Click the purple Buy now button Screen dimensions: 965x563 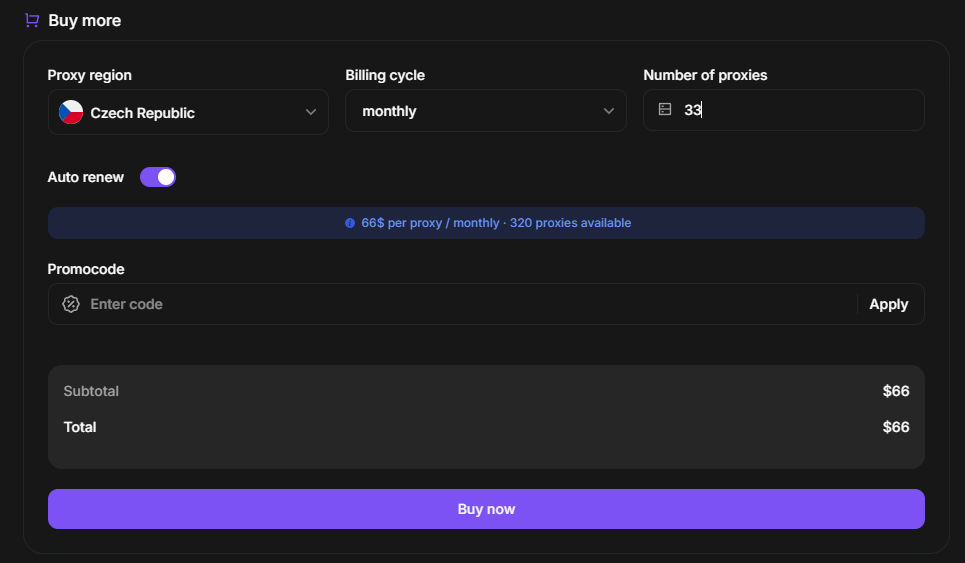click(486, 509)
